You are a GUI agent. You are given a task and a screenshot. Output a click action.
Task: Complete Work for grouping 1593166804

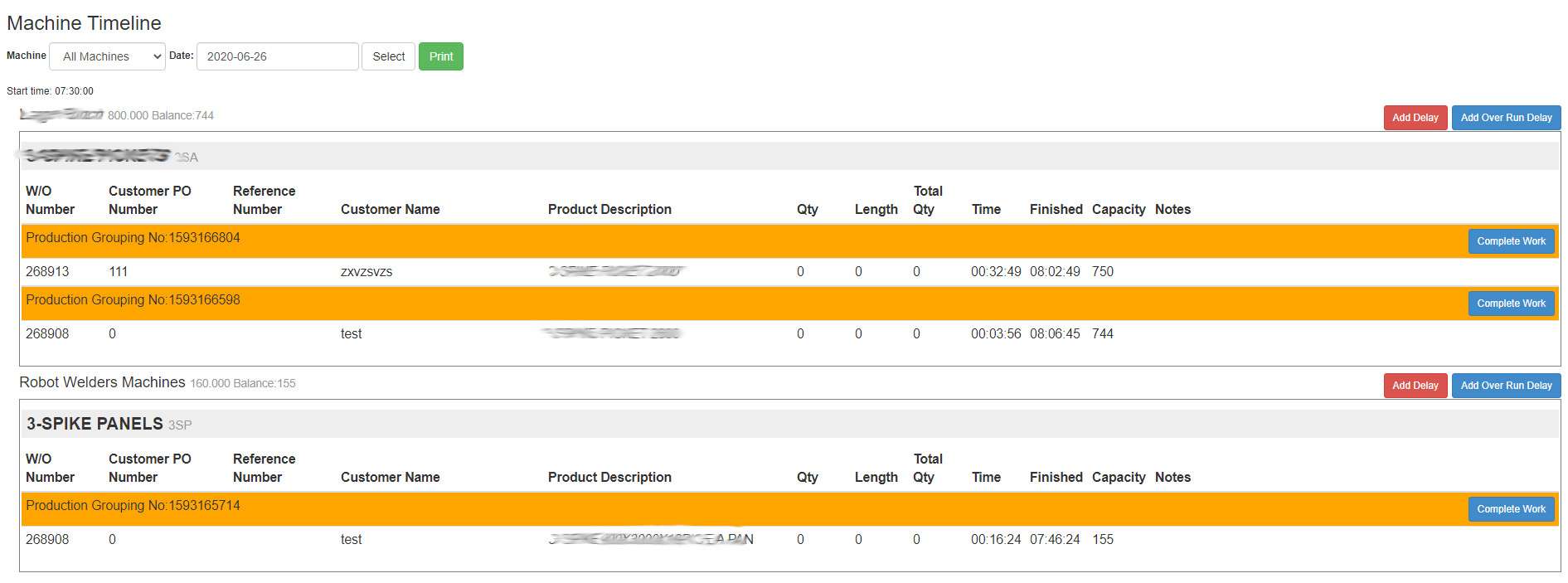[x=1510, y=241]
